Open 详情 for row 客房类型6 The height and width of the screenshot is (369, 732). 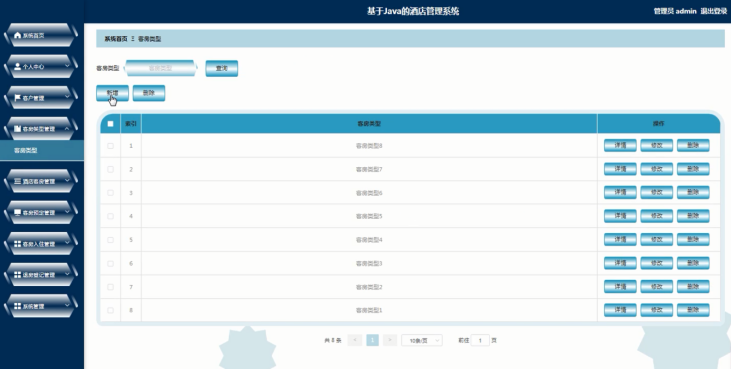point(620,192)
